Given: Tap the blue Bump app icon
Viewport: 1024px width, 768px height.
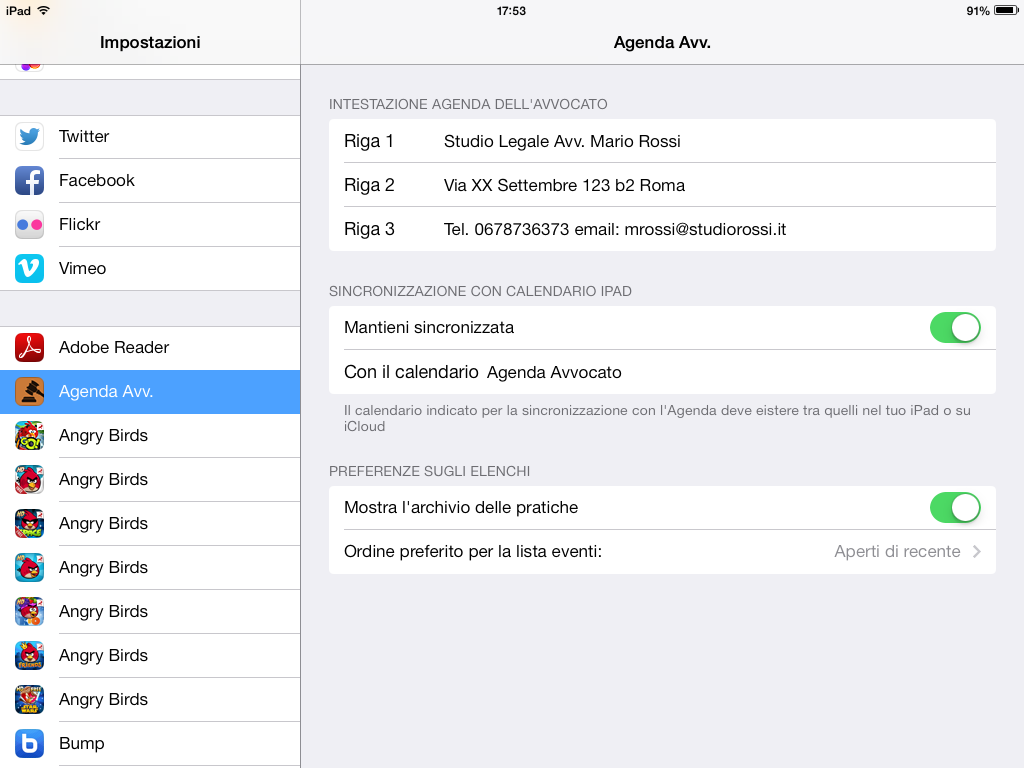Looking at the screenshot, I should tap(29, 744).
